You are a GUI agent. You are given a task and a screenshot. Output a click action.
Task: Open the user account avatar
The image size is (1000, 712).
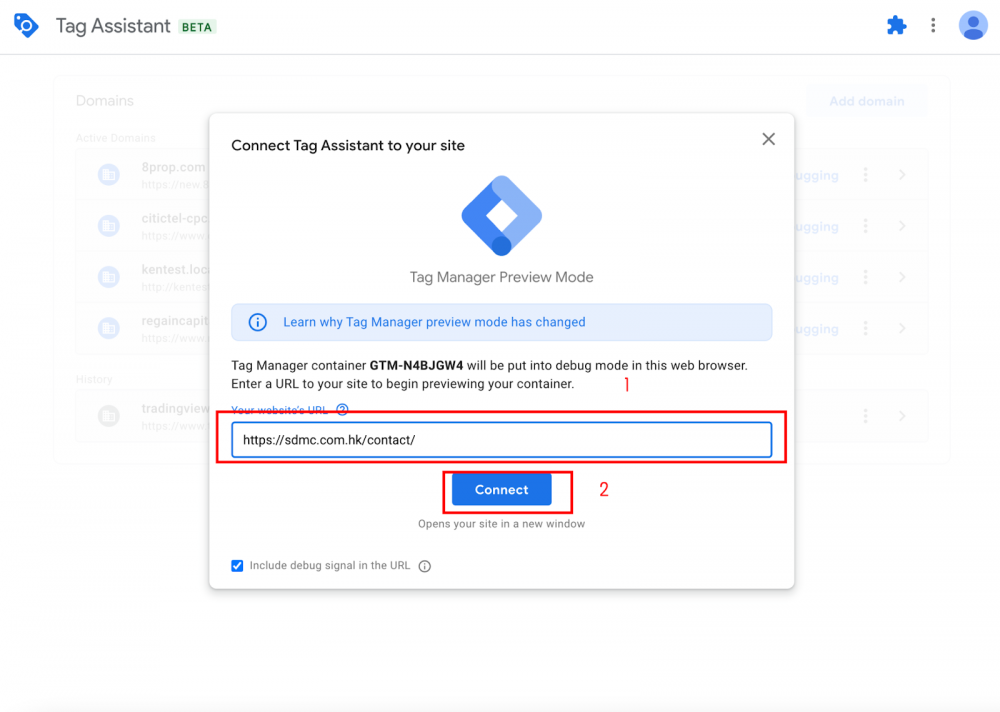[973, 26]
